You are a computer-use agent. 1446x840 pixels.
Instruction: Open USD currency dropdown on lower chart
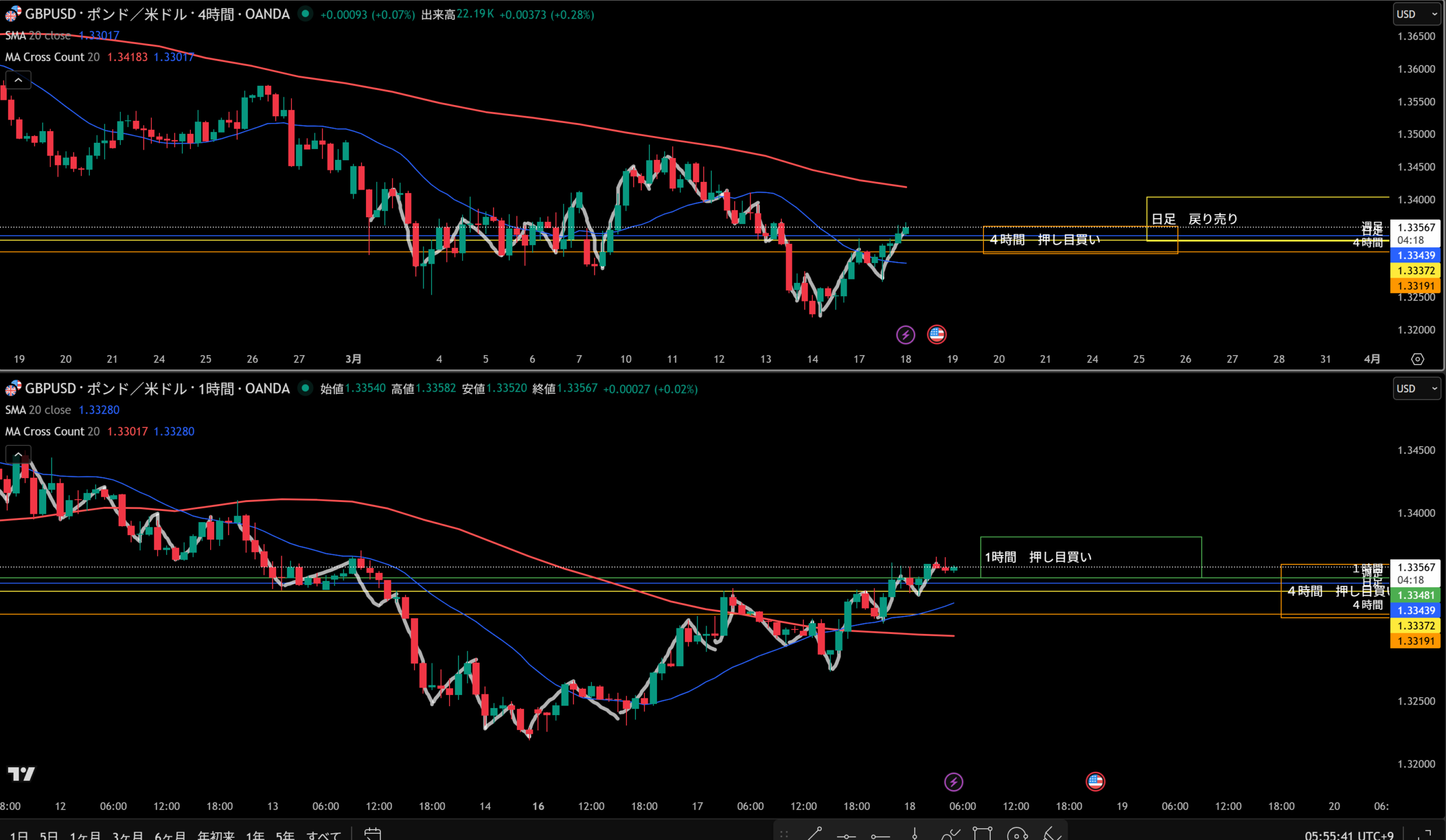coord(1415,389)
